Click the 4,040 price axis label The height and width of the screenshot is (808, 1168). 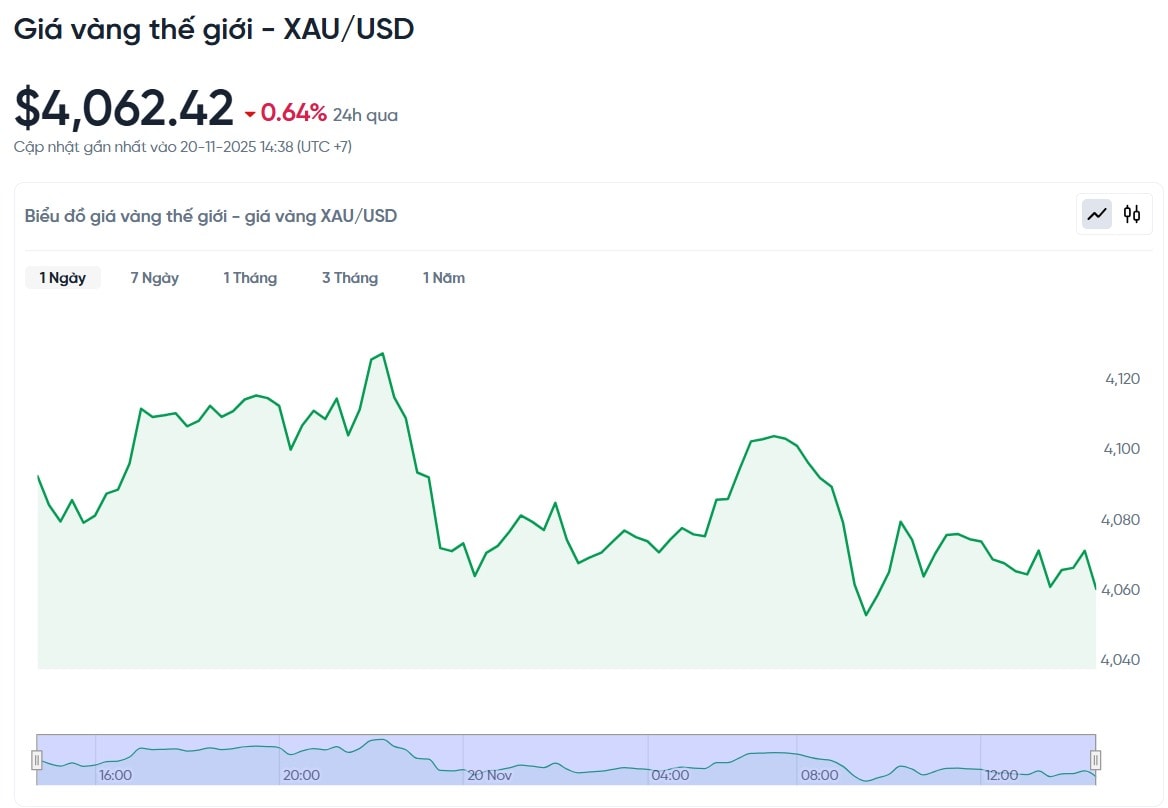point(1122,660)
